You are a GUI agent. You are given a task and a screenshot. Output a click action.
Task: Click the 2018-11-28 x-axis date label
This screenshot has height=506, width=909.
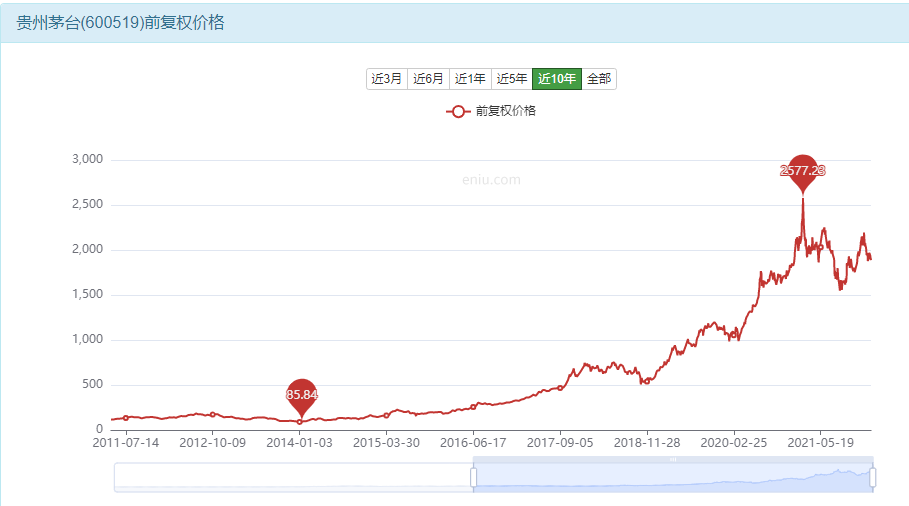tap(647, 443)
